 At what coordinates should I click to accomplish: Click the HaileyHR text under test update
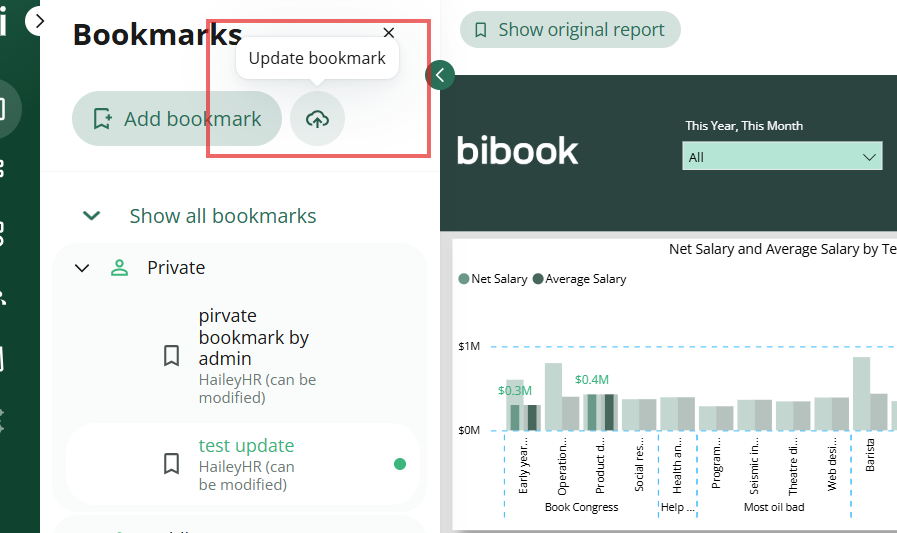click(247, 476)
